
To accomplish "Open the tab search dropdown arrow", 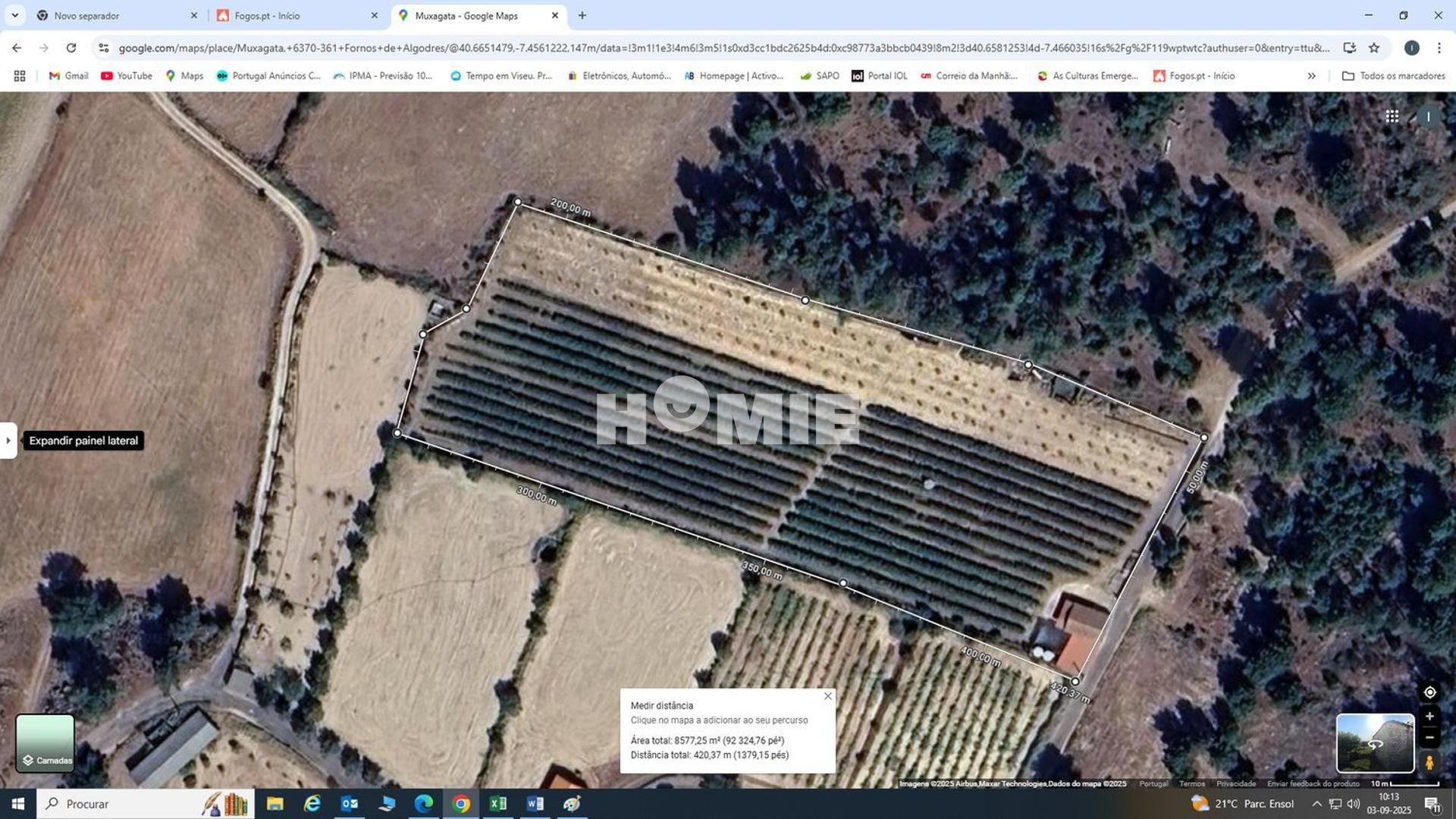I will pyautogui.click(x=14, y=15).
